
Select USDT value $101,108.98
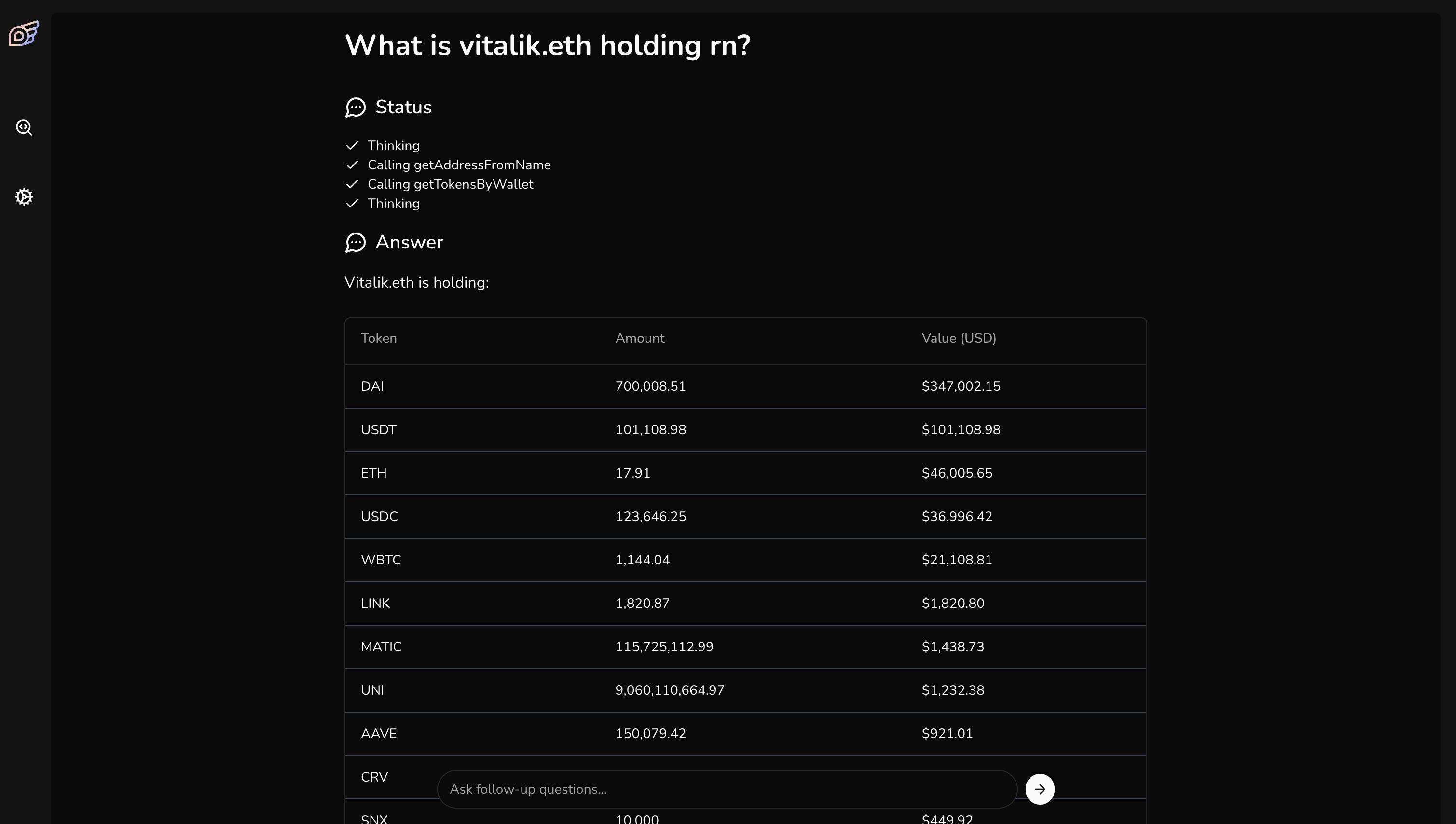[961, 429]
